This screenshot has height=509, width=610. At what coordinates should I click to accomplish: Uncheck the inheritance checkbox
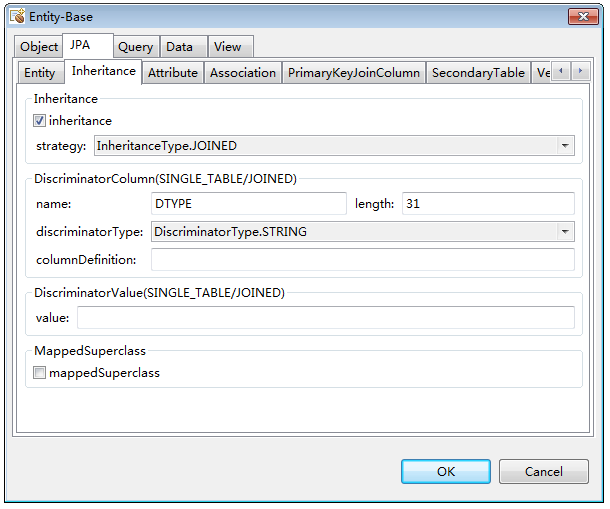(40, 121)
